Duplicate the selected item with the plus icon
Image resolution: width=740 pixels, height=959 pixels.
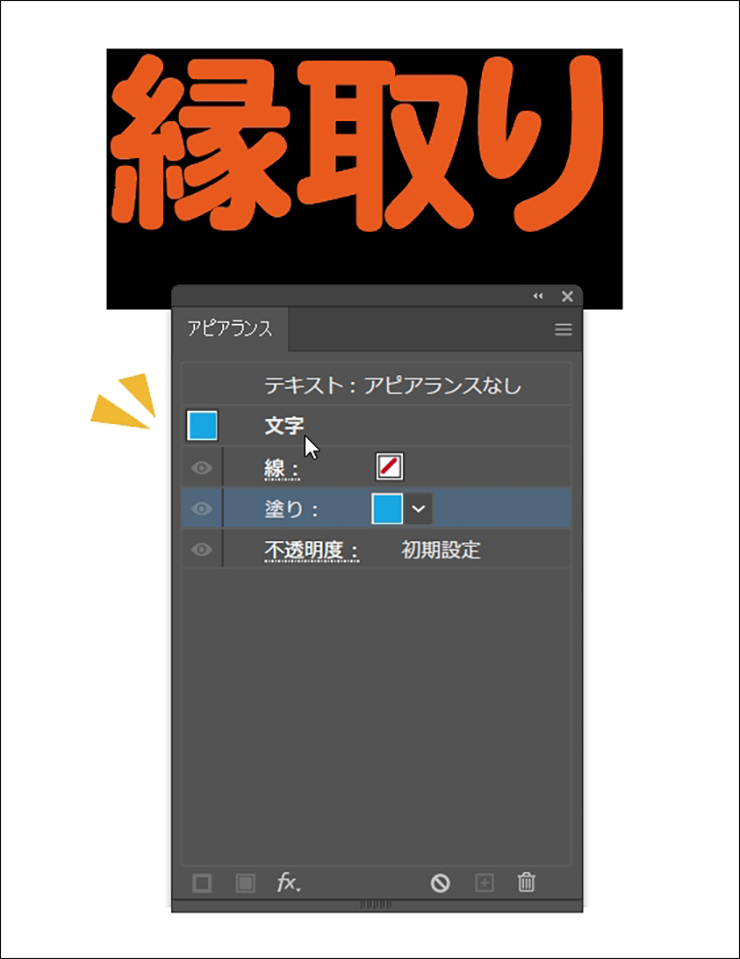point(484,883)
